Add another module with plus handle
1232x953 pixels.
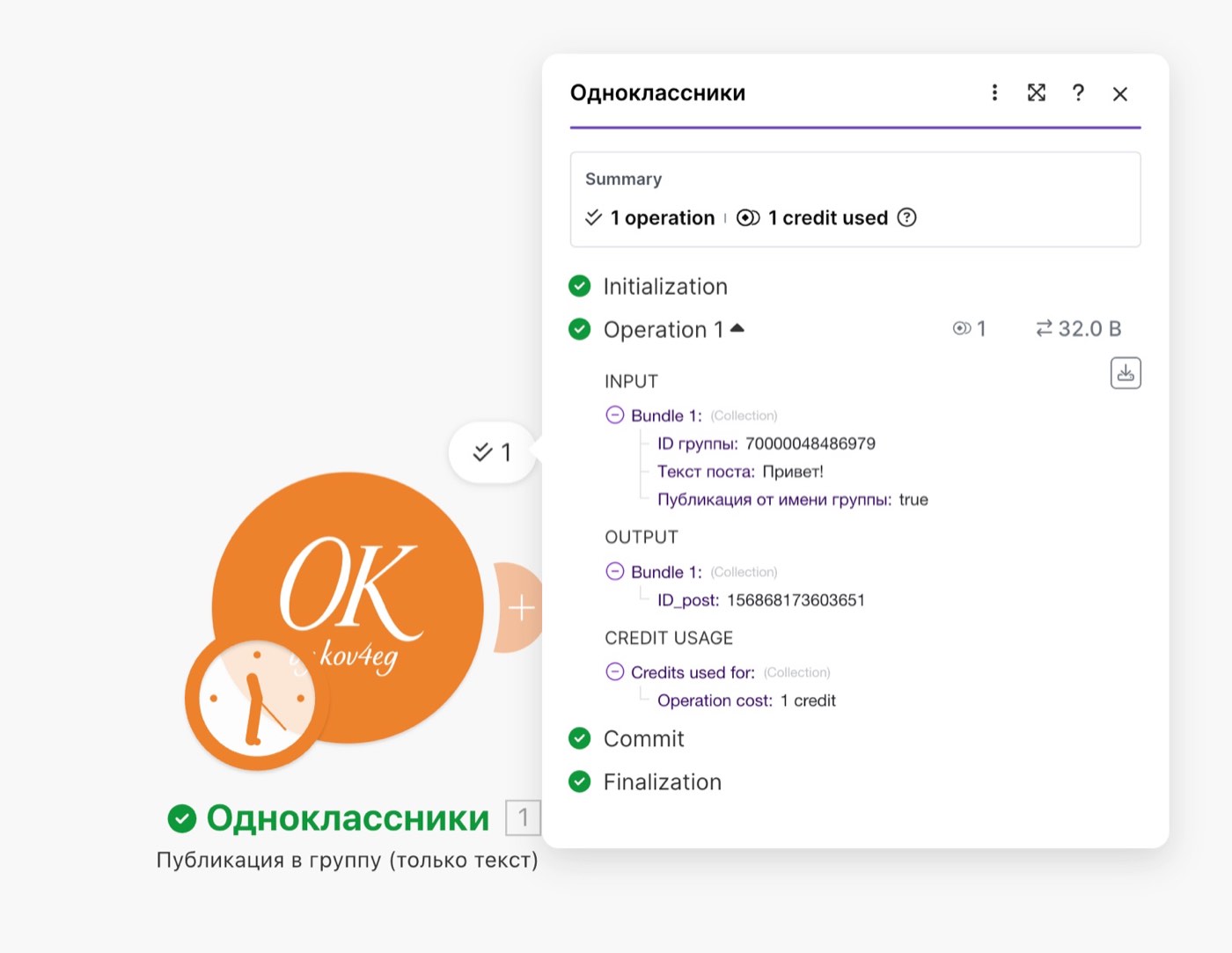pyautogui.click(x=520, y=607)
